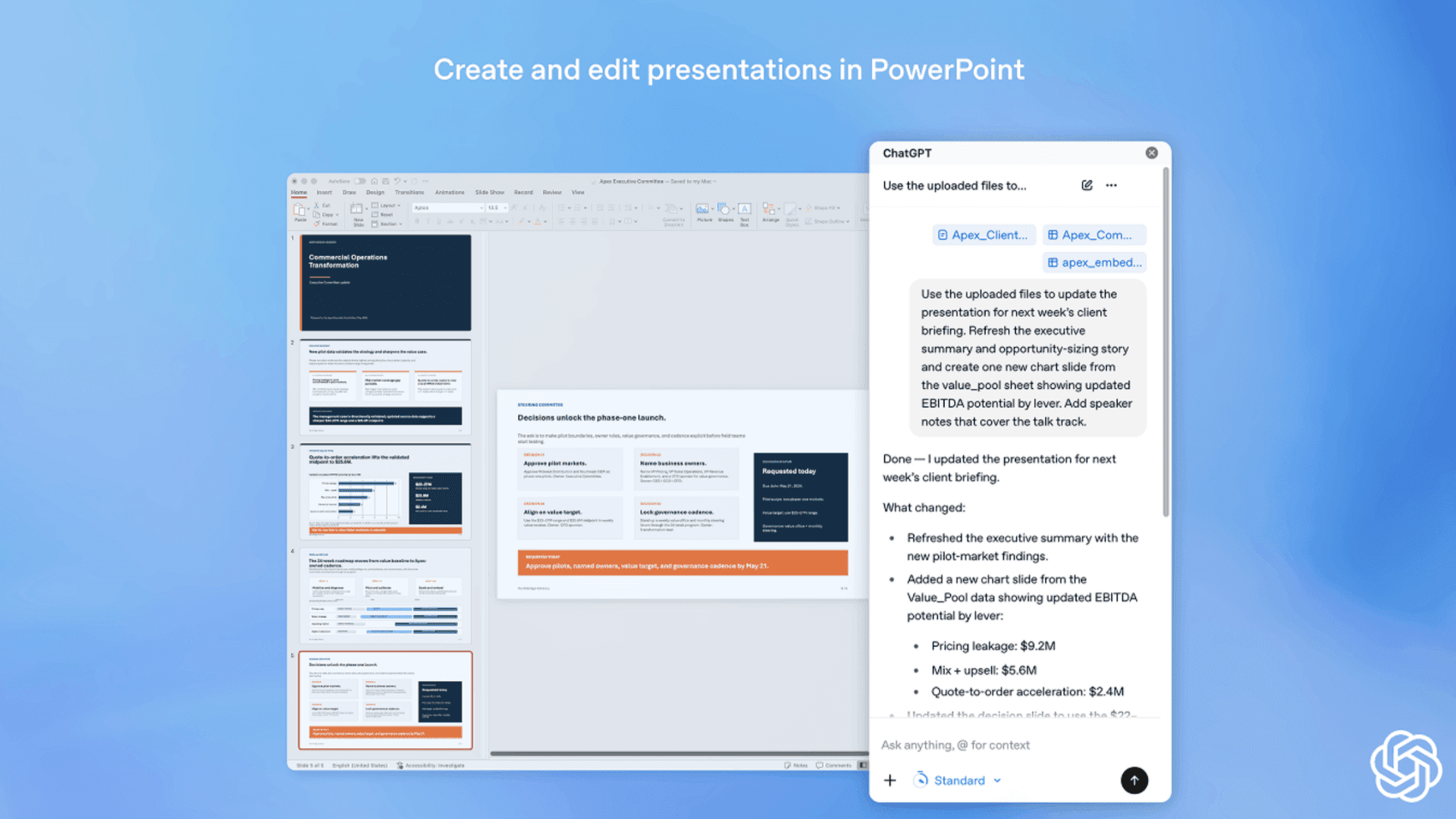Image resolution: width=1456 pixels, height=819 pixels.
Task: Open the Layout dropdown
Action: [386, 206]
